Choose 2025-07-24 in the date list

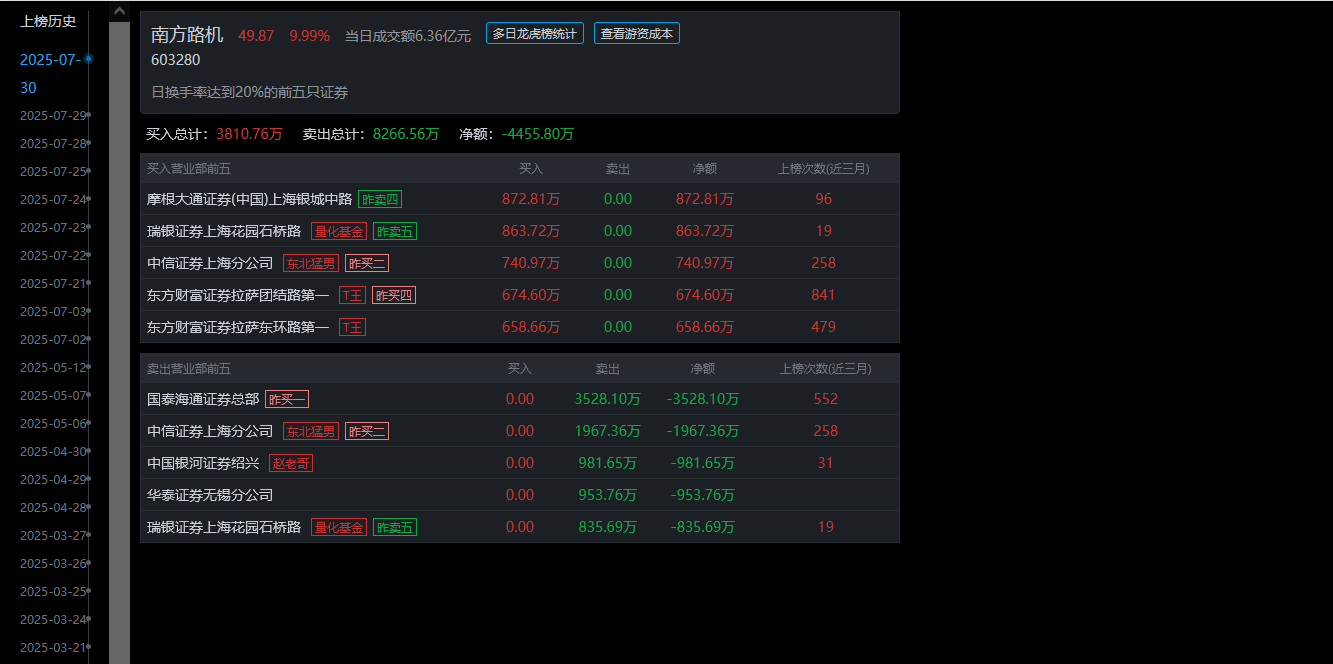tap(53, 199)
